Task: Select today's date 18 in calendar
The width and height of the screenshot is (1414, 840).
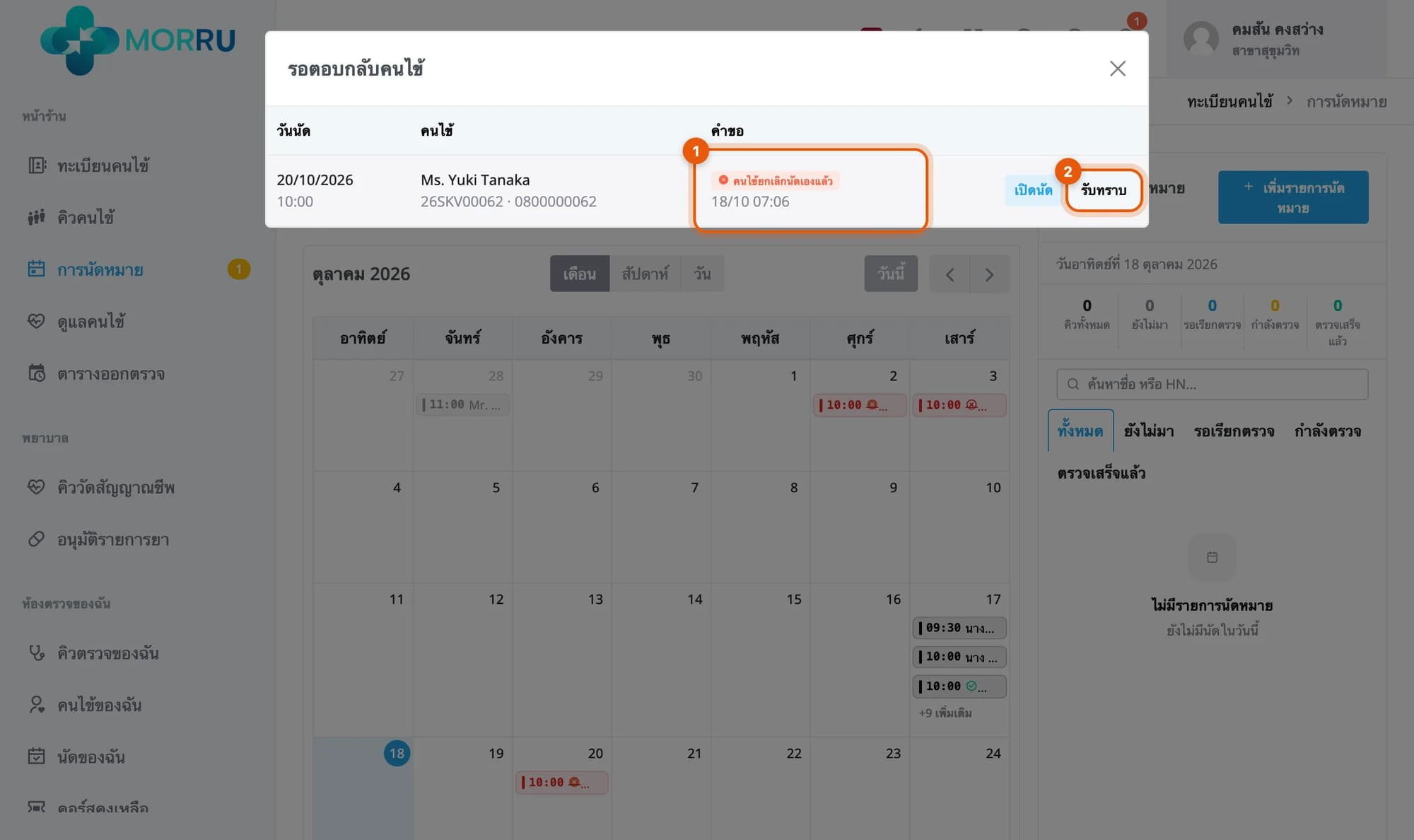Action: click(x=397, y=753)
